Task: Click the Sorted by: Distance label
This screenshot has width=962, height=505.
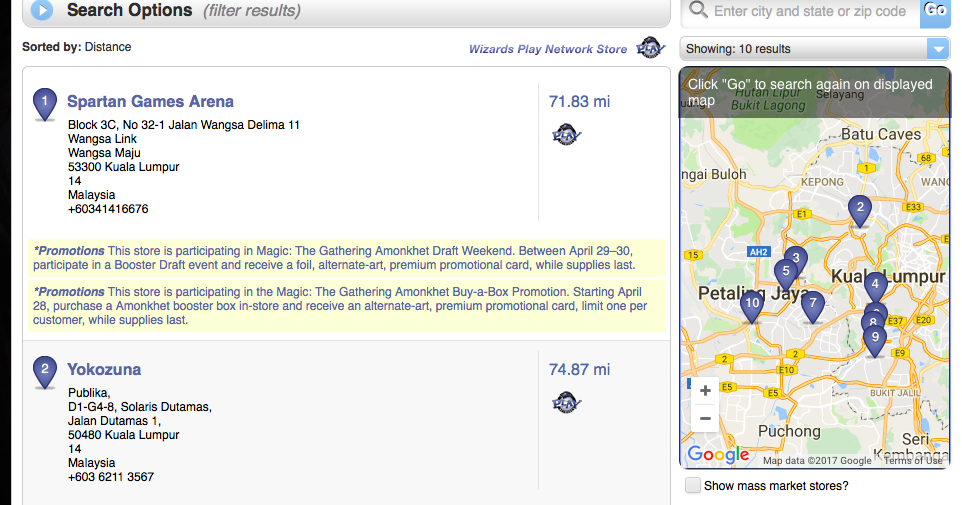Action: [77, 47]
